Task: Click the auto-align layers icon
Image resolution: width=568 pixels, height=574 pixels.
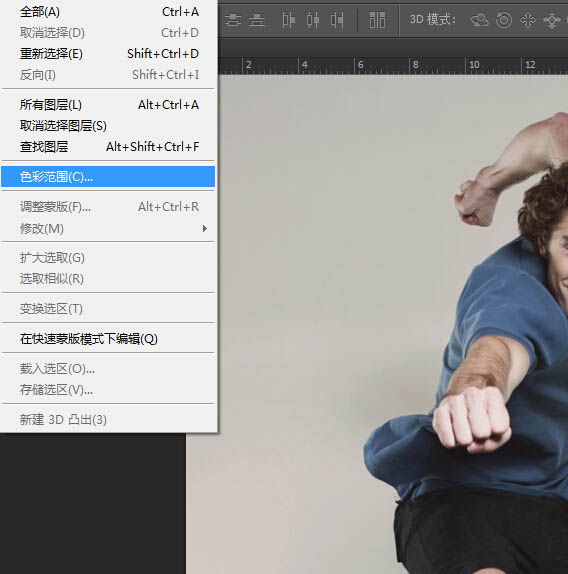Action: click(377, 20)
